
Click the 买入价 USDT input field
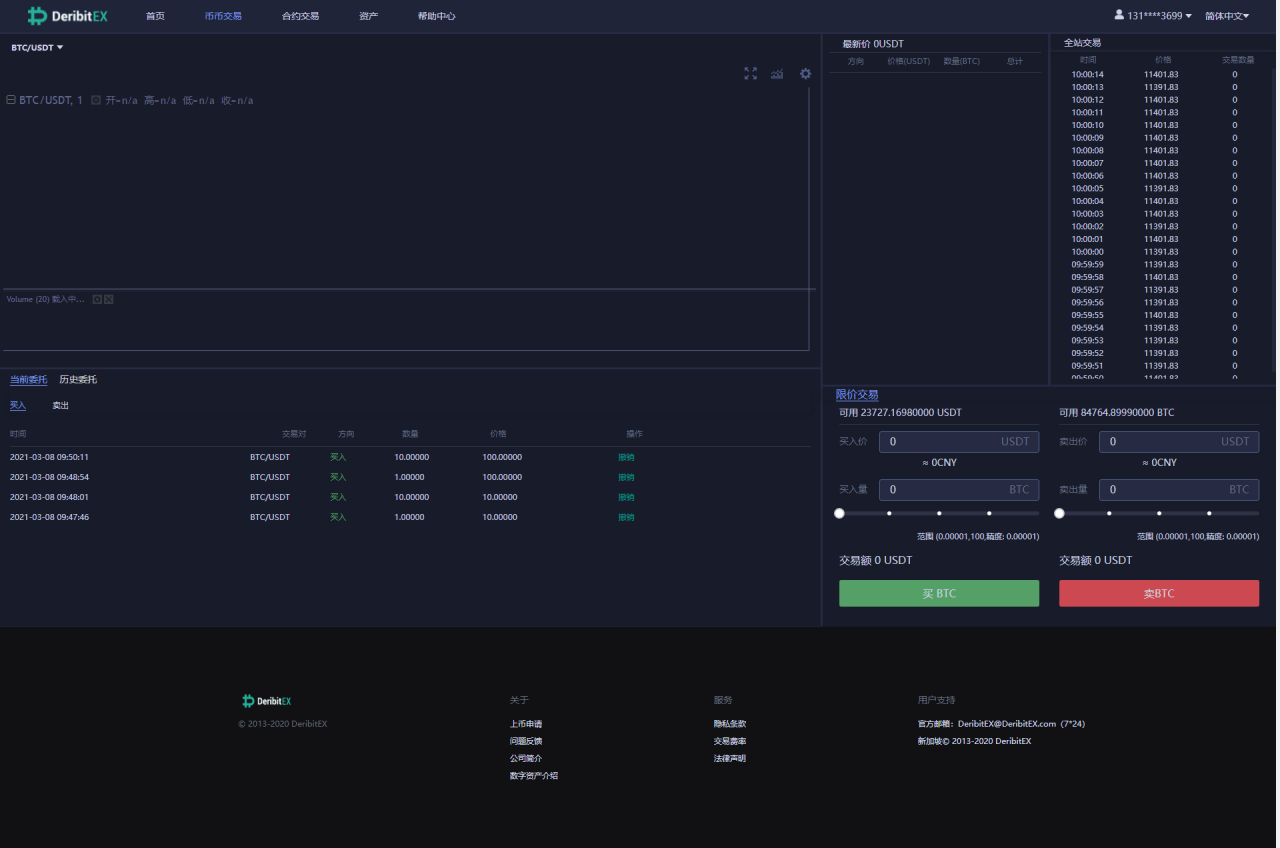(959, 441)
